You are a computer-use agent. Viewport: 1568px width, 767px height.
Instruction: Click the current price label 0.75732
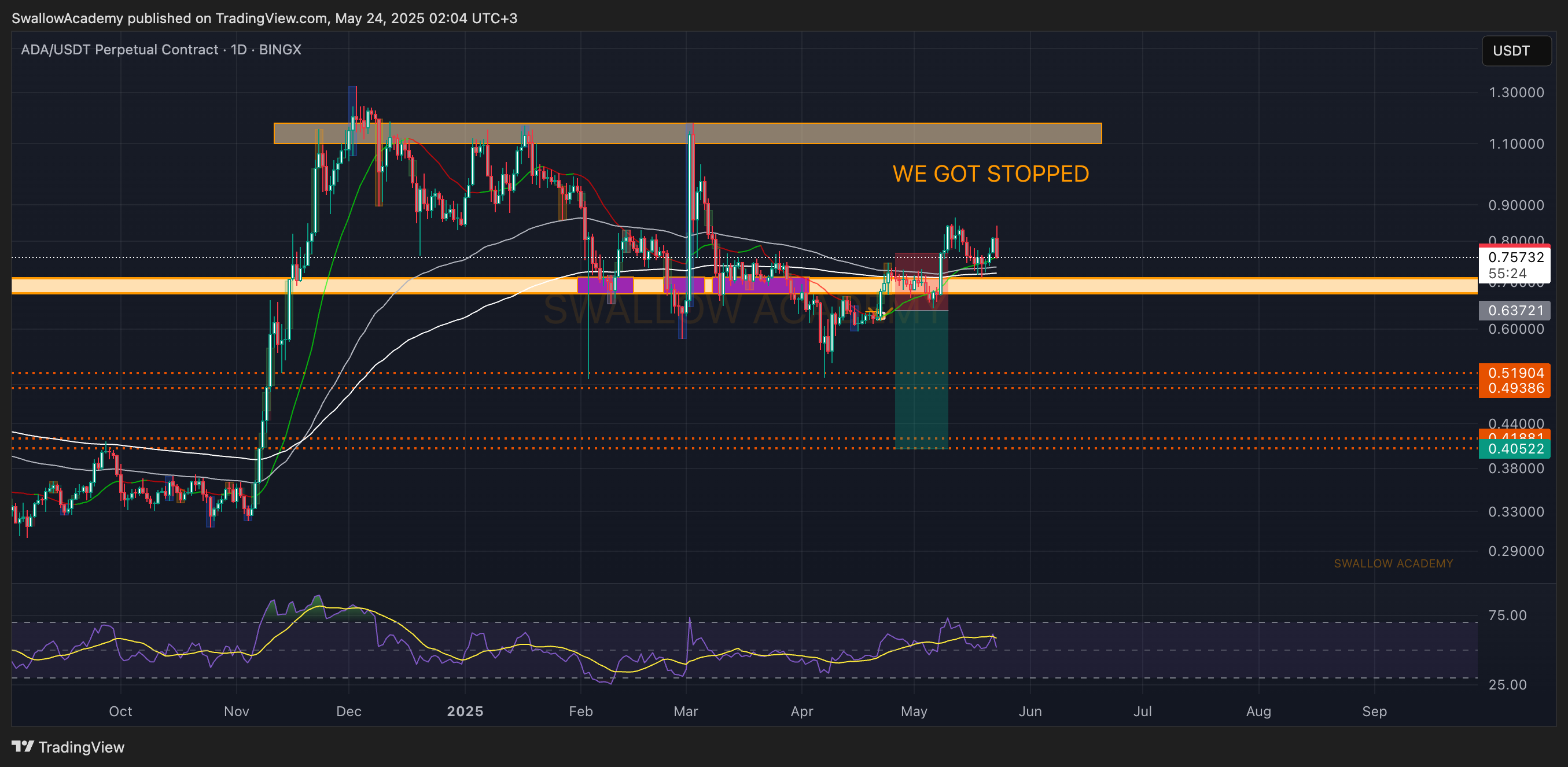(x=1515, y=257)
